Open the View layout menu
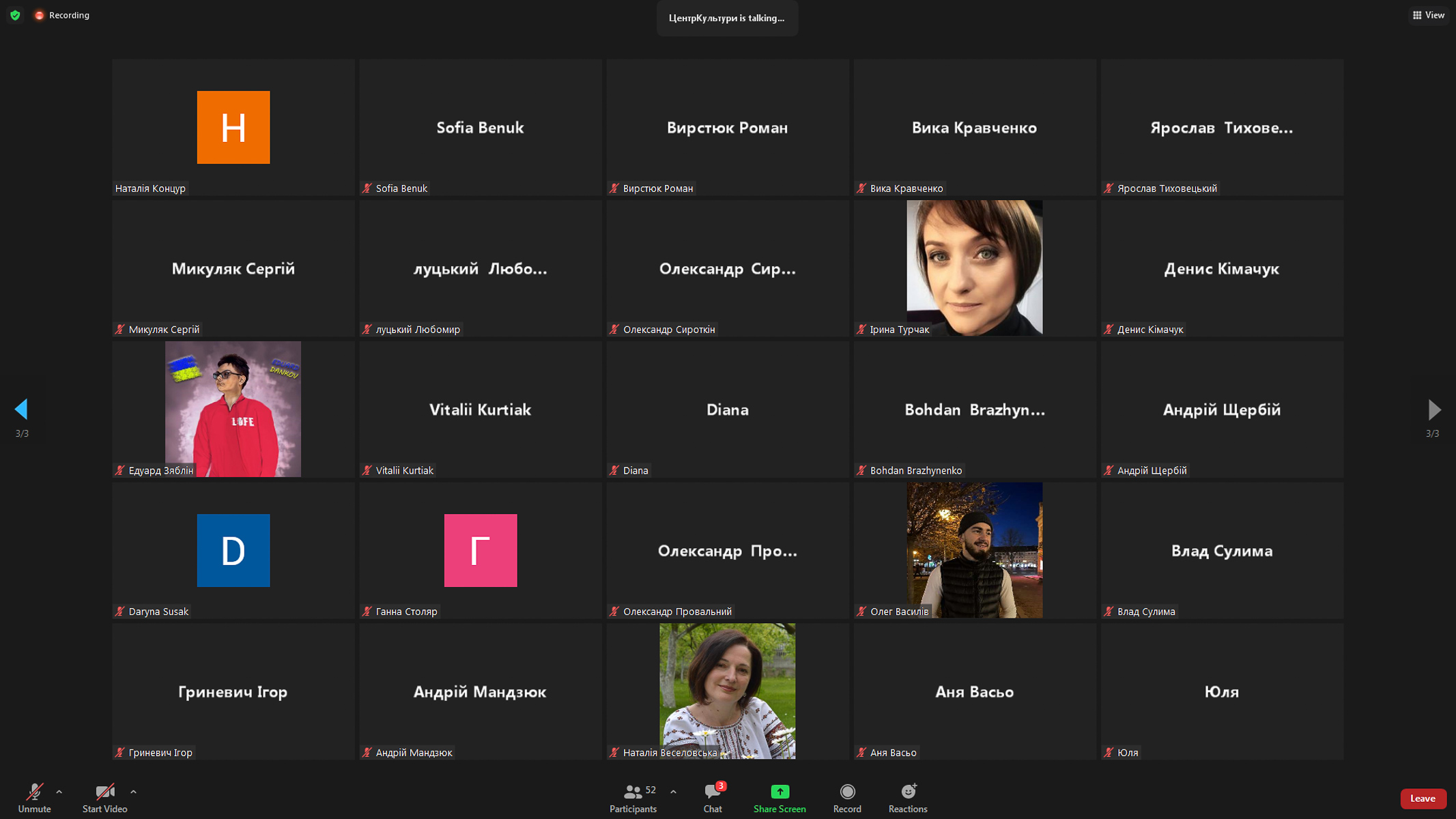The height and width of the screenshot is (819, 1456). click(1429, 15)
